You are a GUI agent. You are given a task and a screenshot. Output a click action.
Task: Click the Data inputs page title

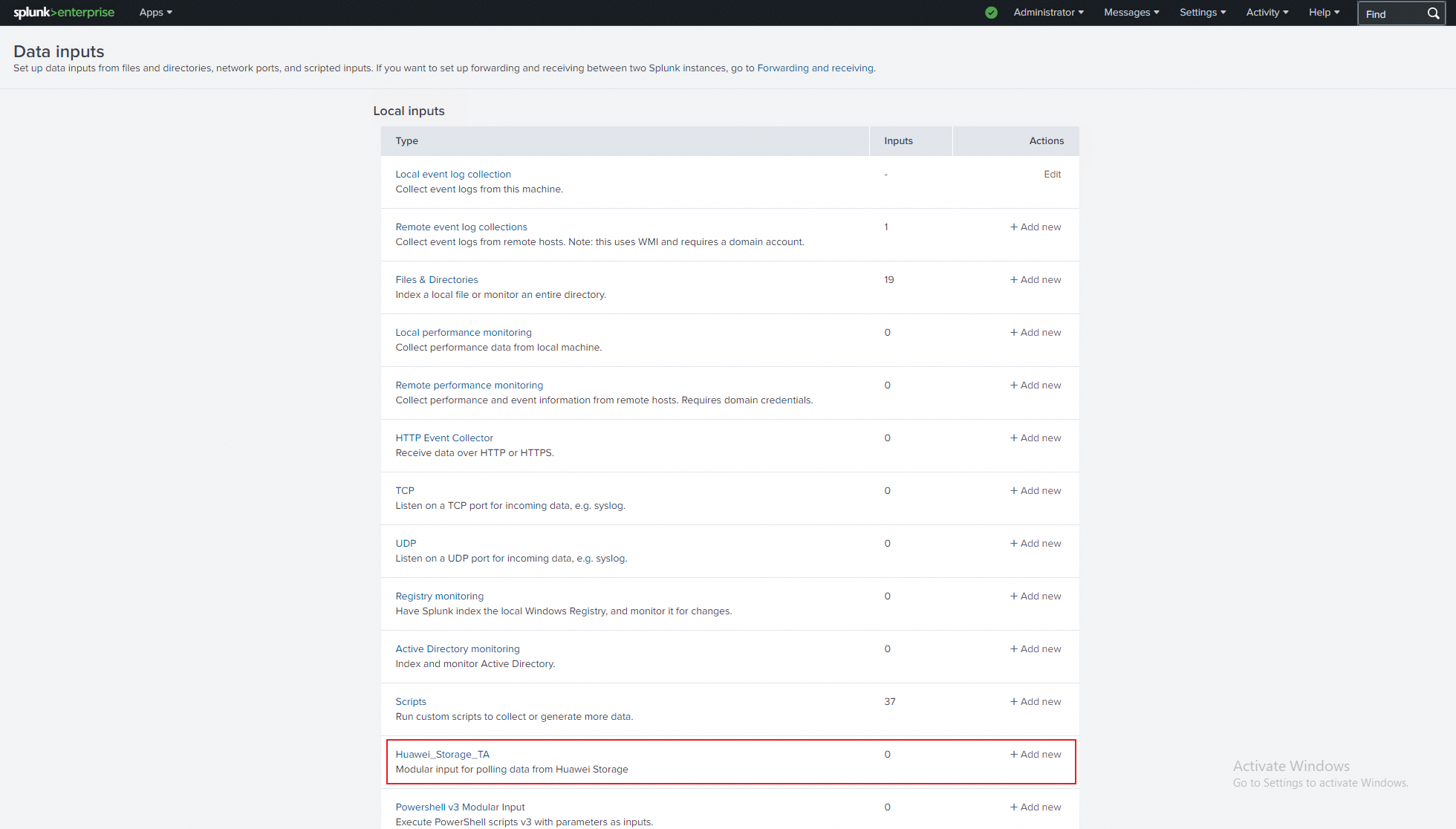59,51
